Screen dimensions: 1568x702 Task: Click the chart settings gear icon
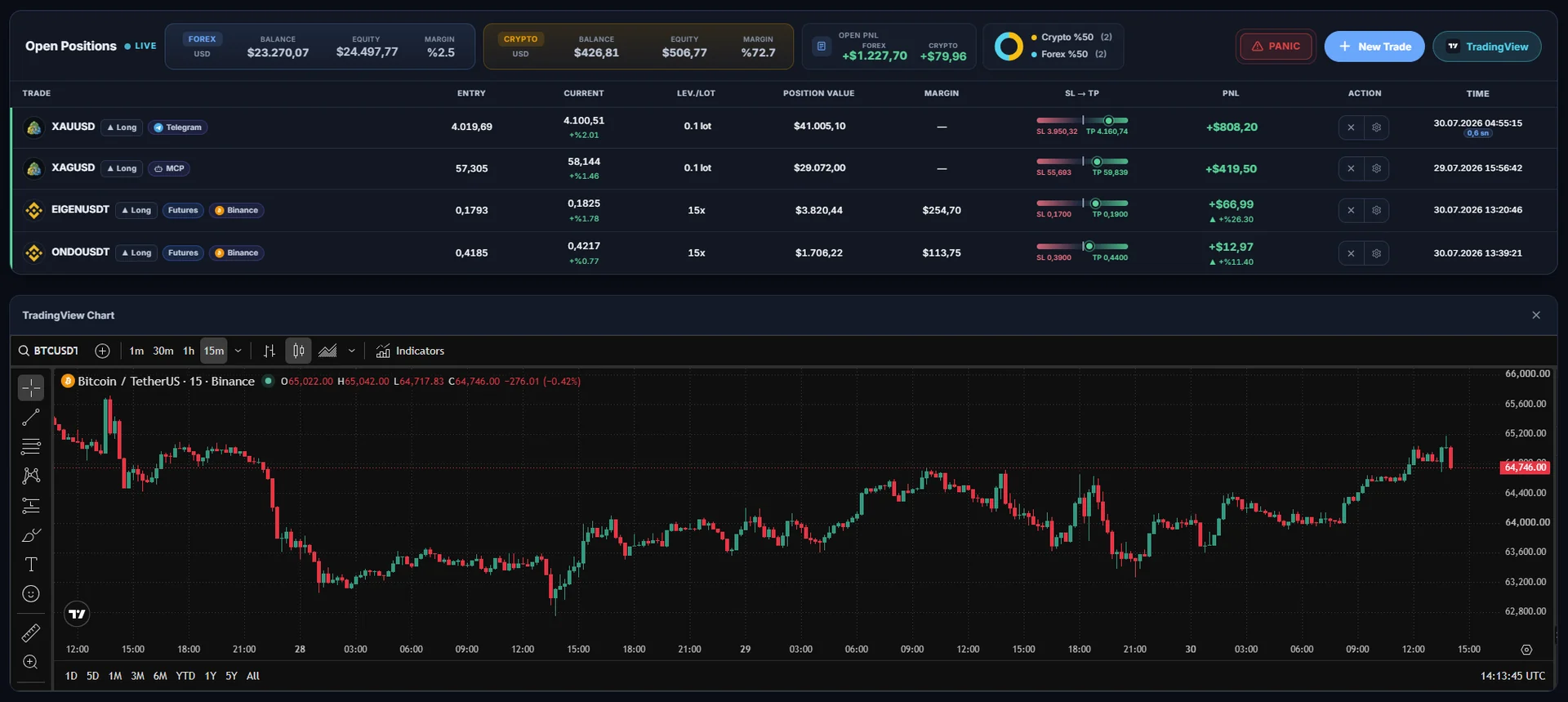coord(1526,650)
